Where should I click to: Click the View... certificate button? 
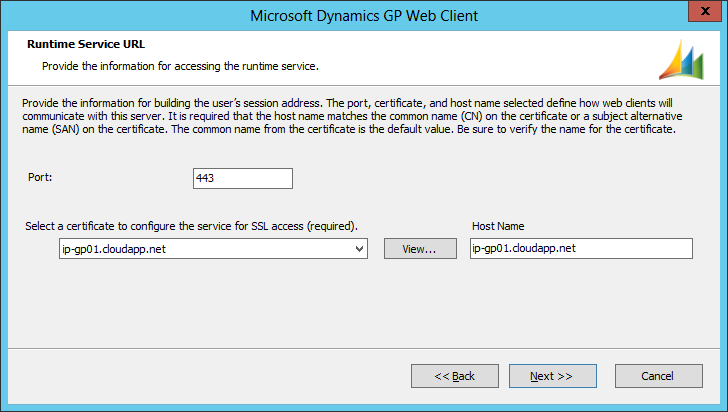coord(420,249)
